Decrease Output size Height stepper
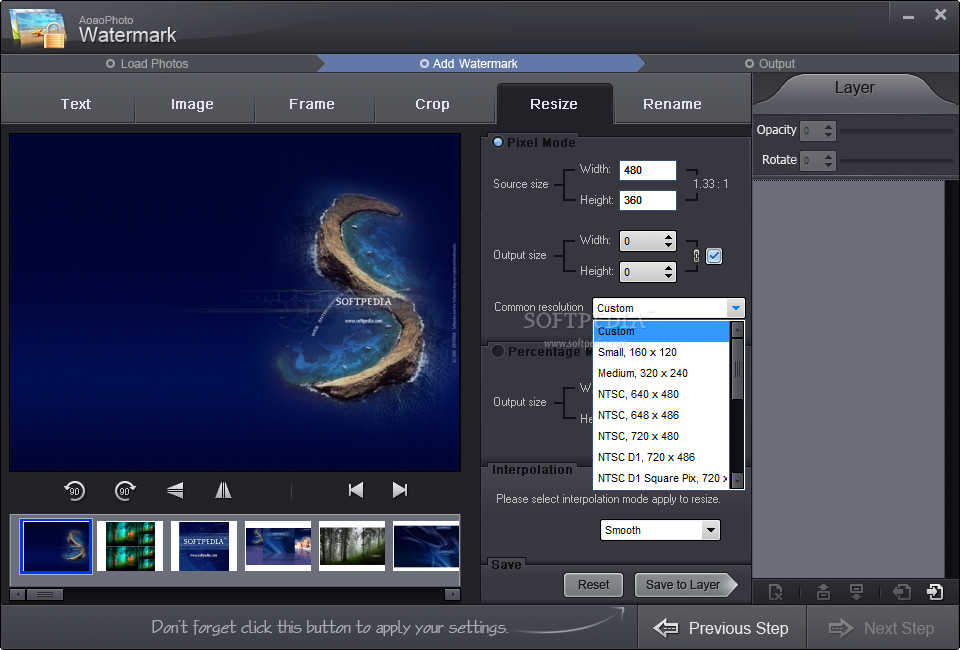This screenshot has width=960, height=650. [669, 276]
